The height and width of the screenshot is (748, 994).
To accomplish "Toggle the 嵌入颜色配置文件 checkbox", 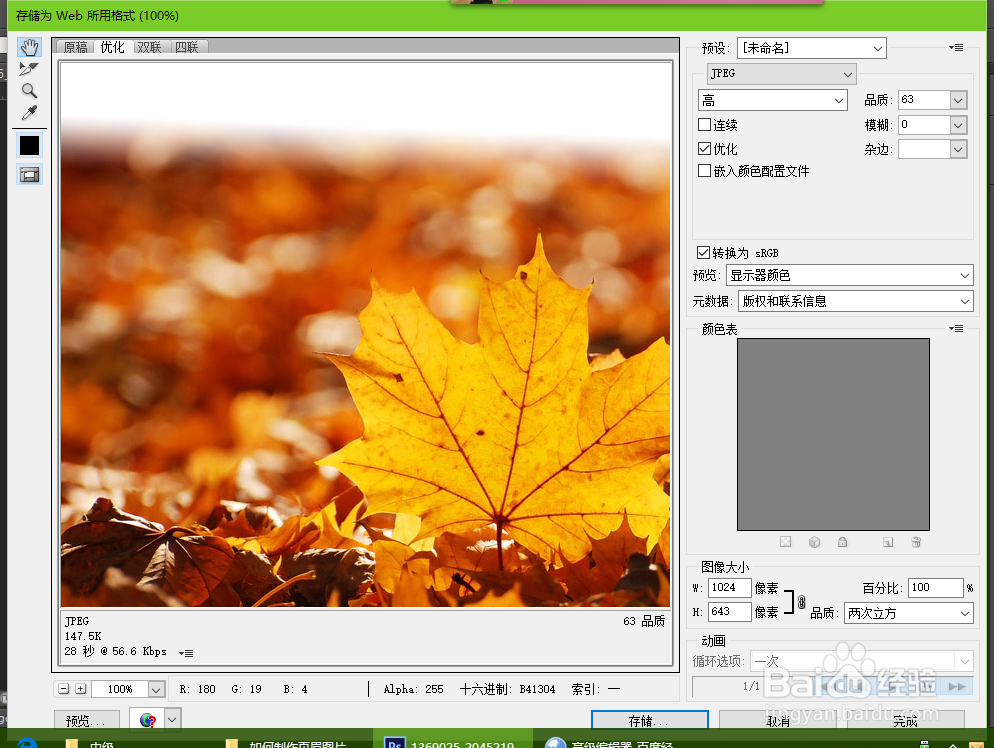I will (x=704, y=171).
